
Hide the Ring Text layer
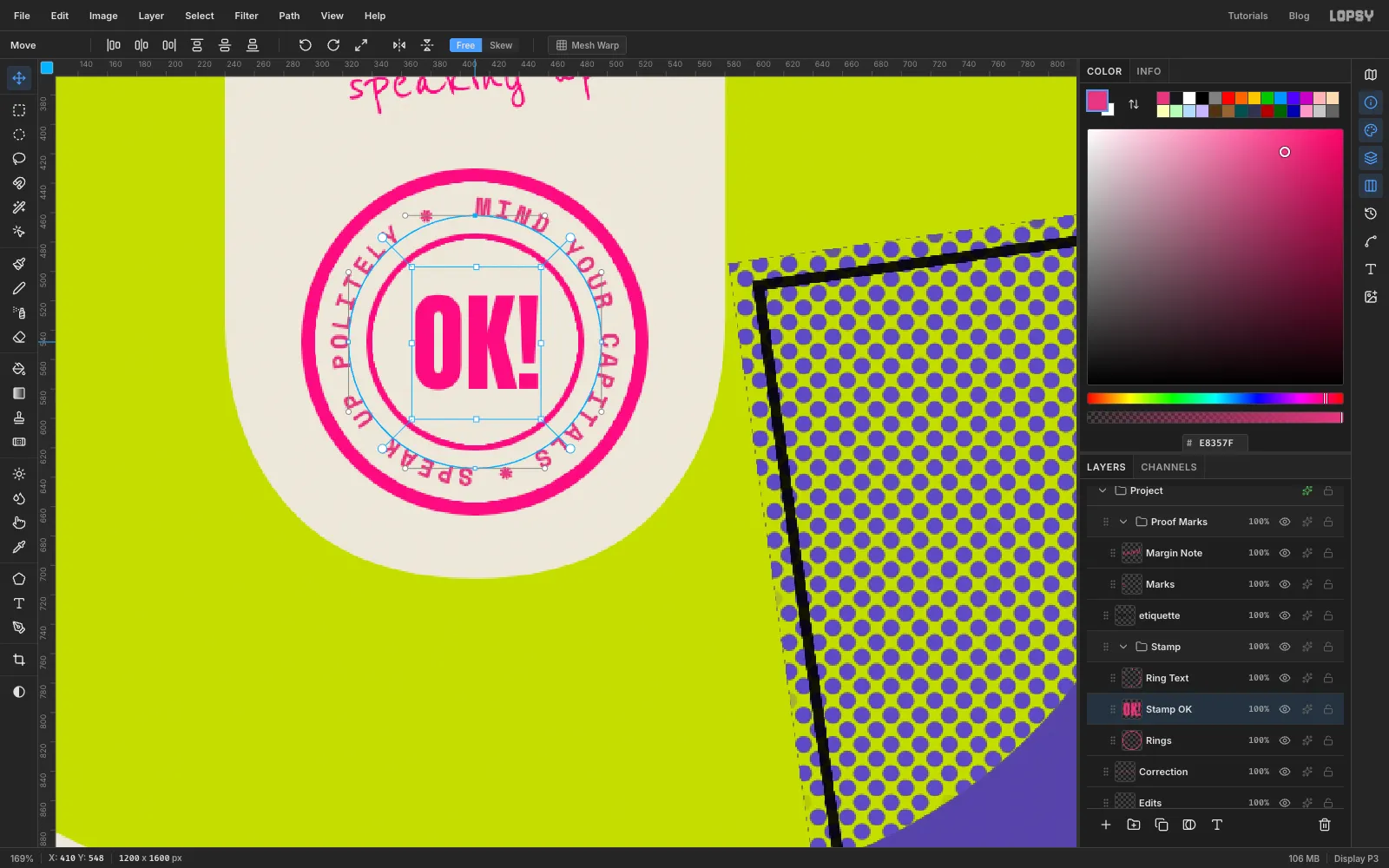1285,678
